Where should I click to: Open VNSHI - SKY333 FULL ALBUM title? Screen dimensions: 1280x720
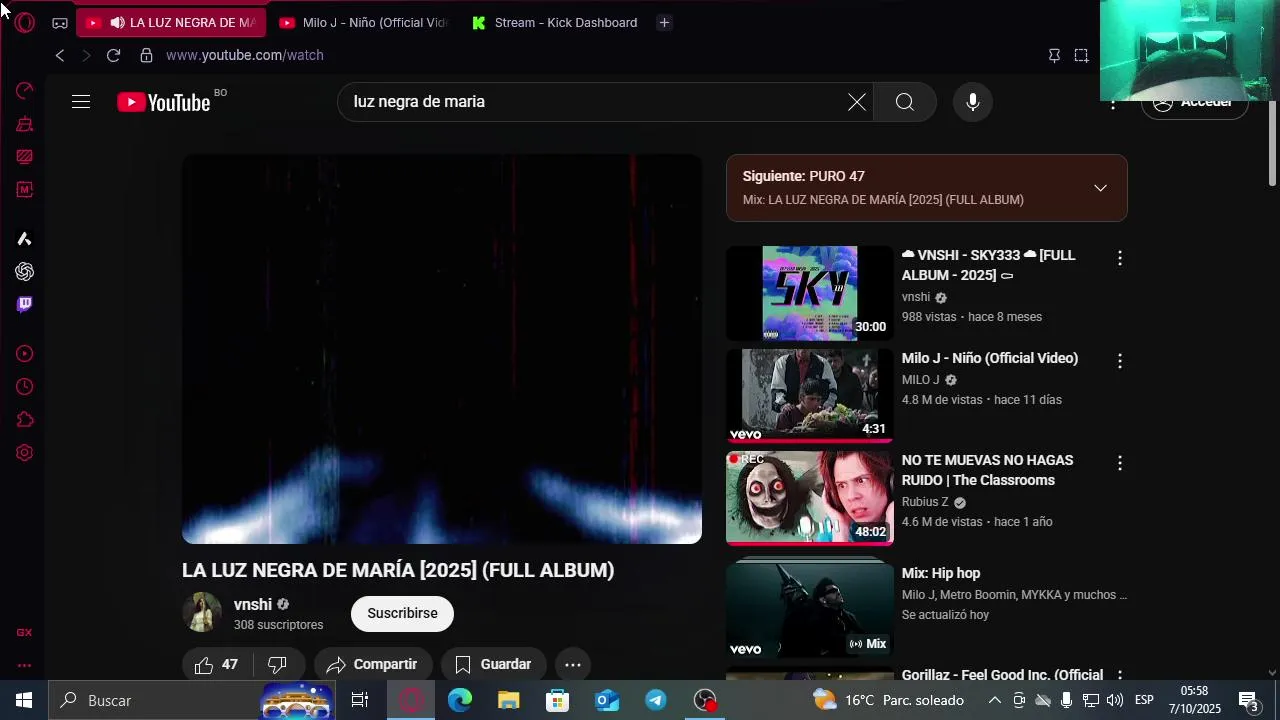(x=989, y=265)
